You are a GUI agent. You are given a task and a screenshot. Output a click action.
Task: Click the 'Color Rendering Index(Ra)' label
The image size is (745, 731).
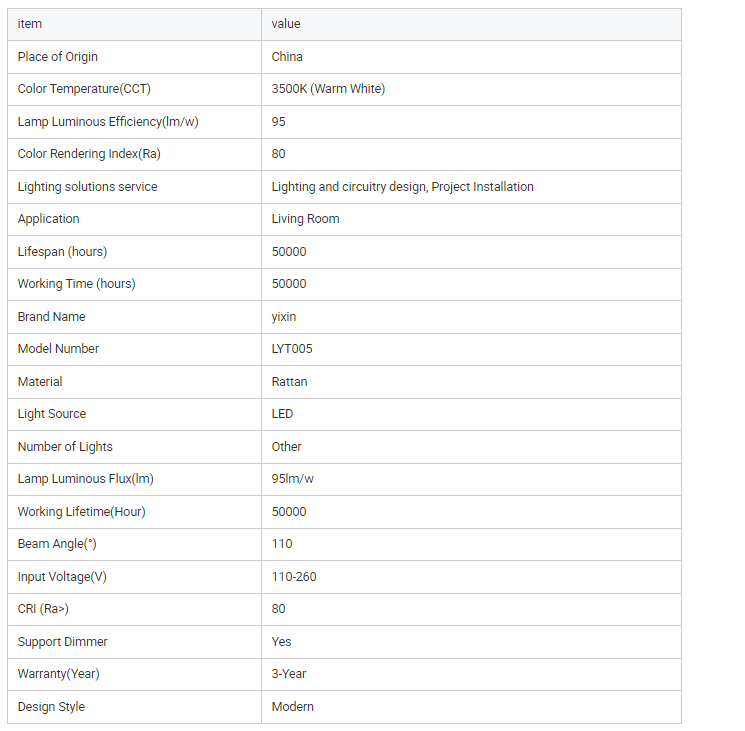(89, 154)
